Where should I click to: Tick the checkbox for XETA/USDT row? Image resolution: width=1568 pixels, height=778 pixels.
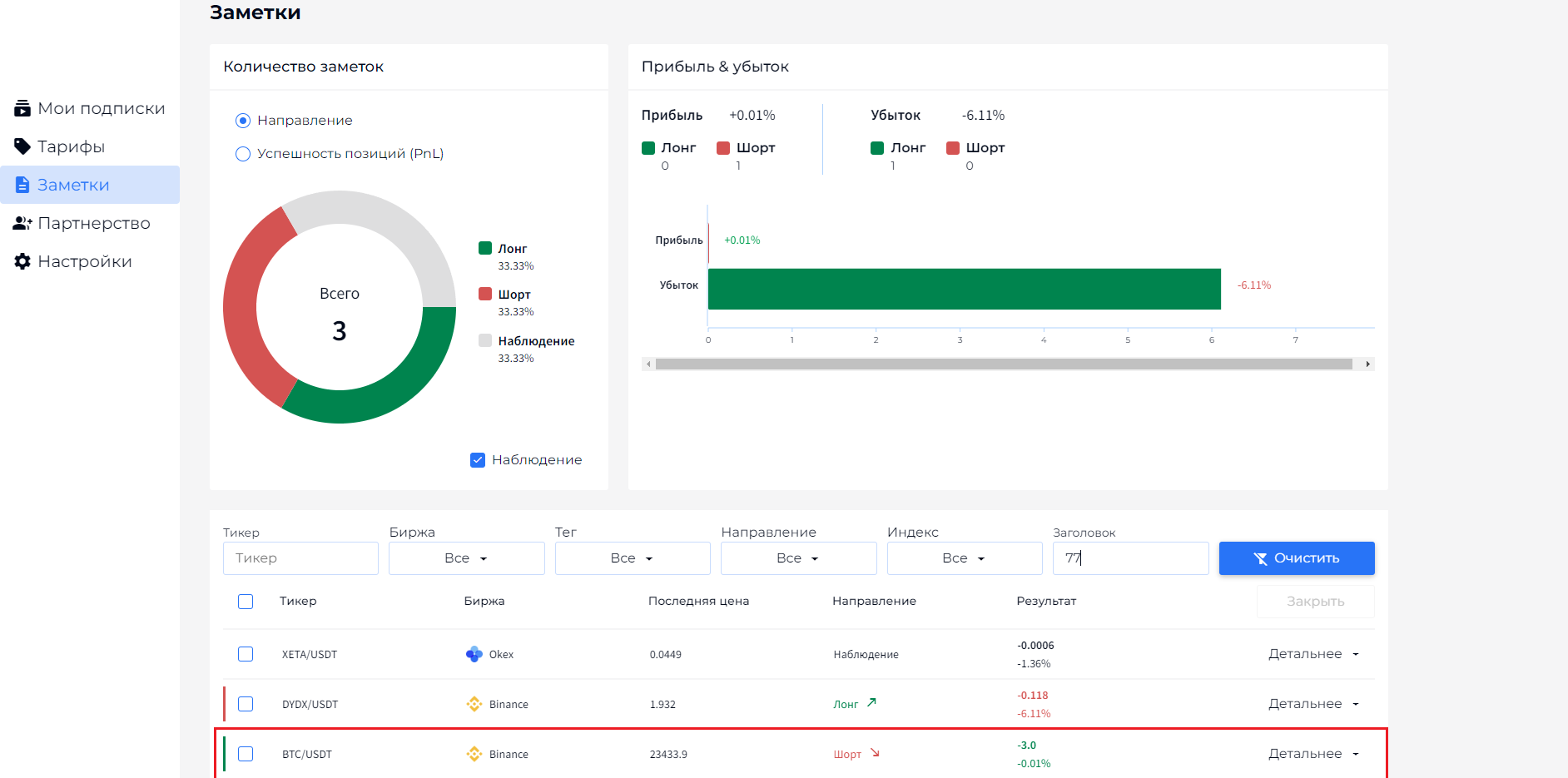click(x=246, y=654)
